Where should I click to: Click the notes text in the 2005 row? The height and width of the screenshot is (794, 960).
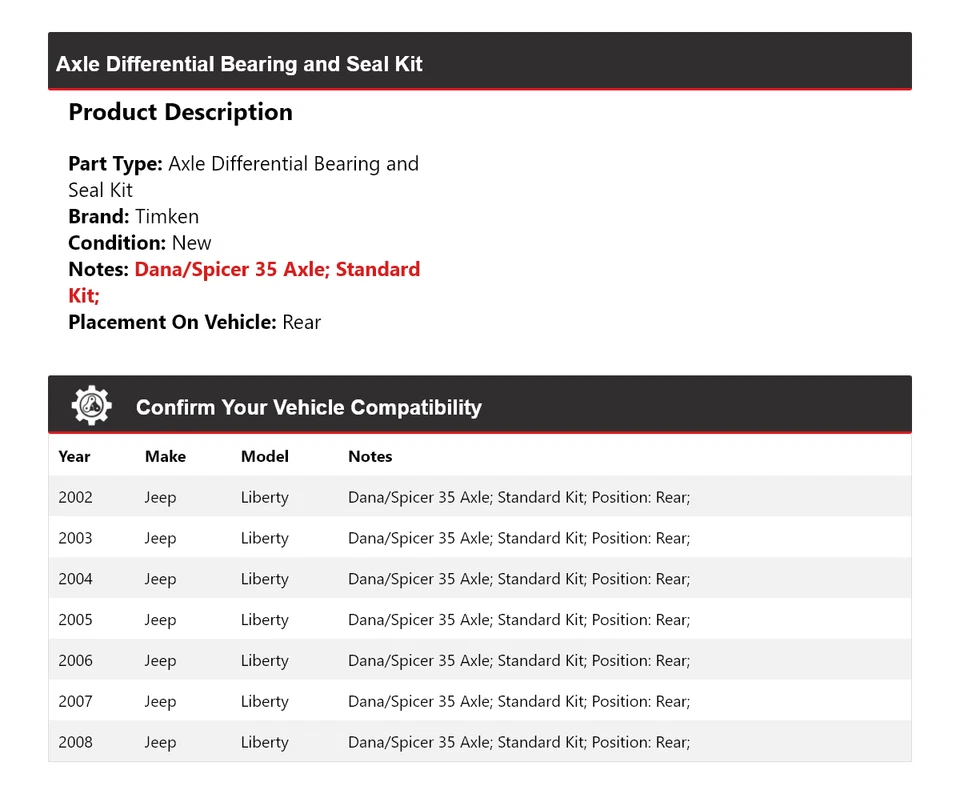click(519, 620)
